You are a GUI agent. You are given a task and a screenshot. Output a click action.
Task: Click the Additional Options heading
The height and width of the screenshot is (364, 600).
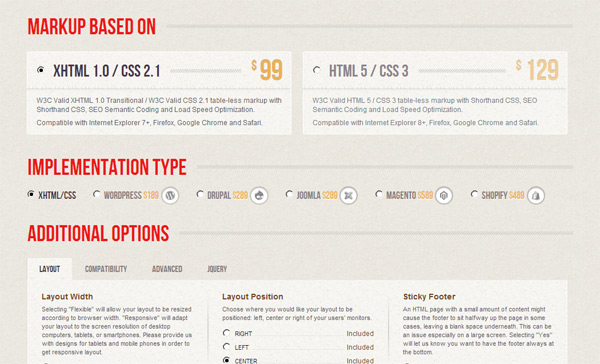98,233
